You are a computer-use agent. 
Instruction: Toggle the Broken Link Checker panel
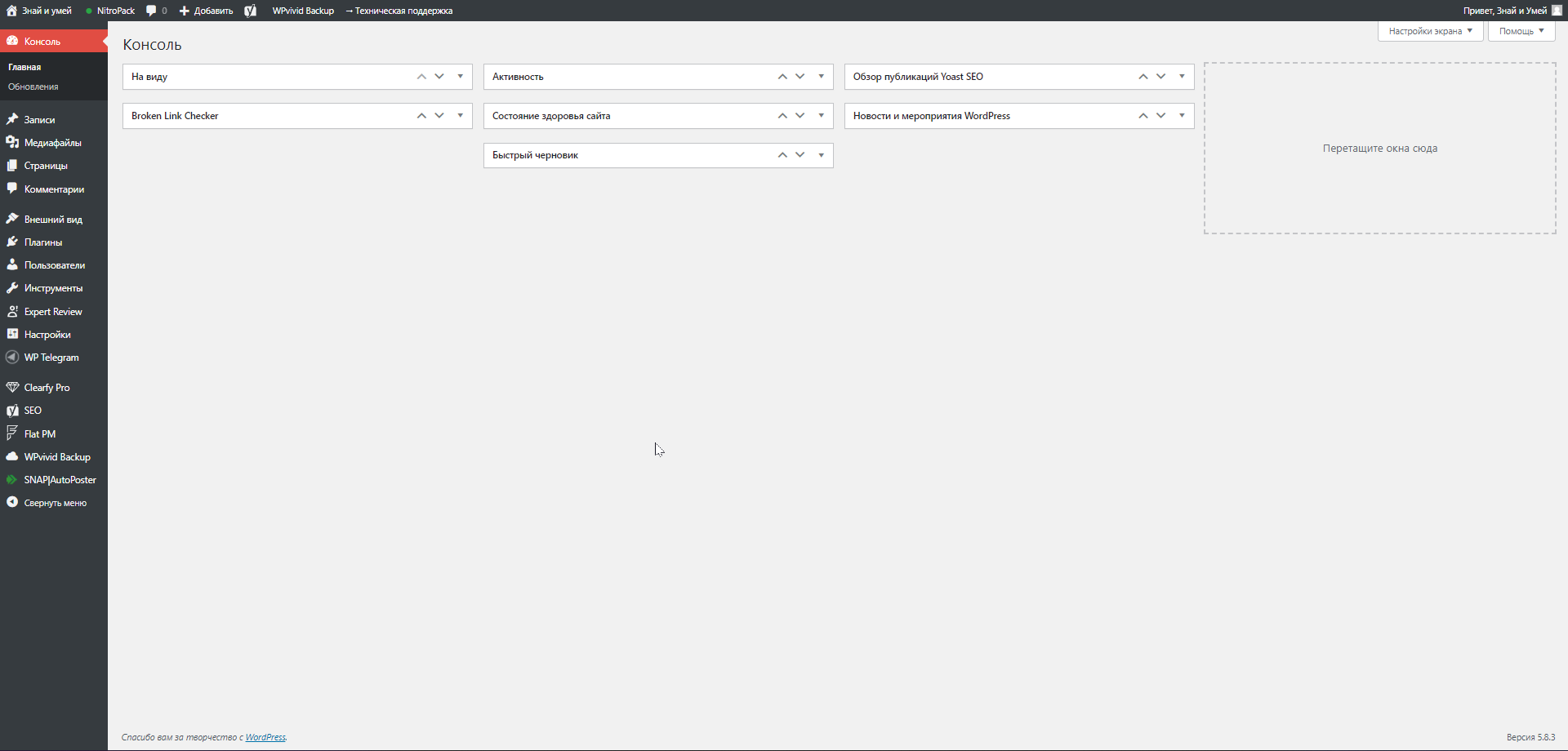pyautogui.click(x=461, y=116)
